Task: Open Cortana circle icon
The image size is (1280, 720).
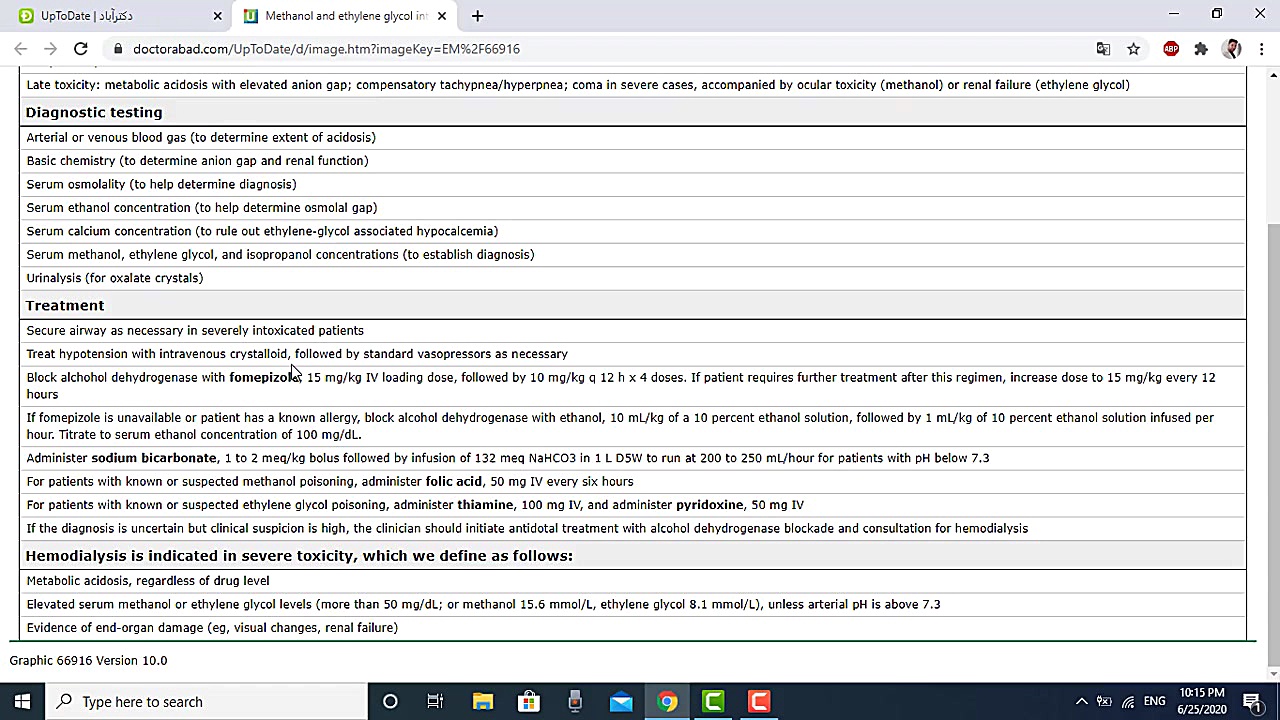Action: [390, 702]
